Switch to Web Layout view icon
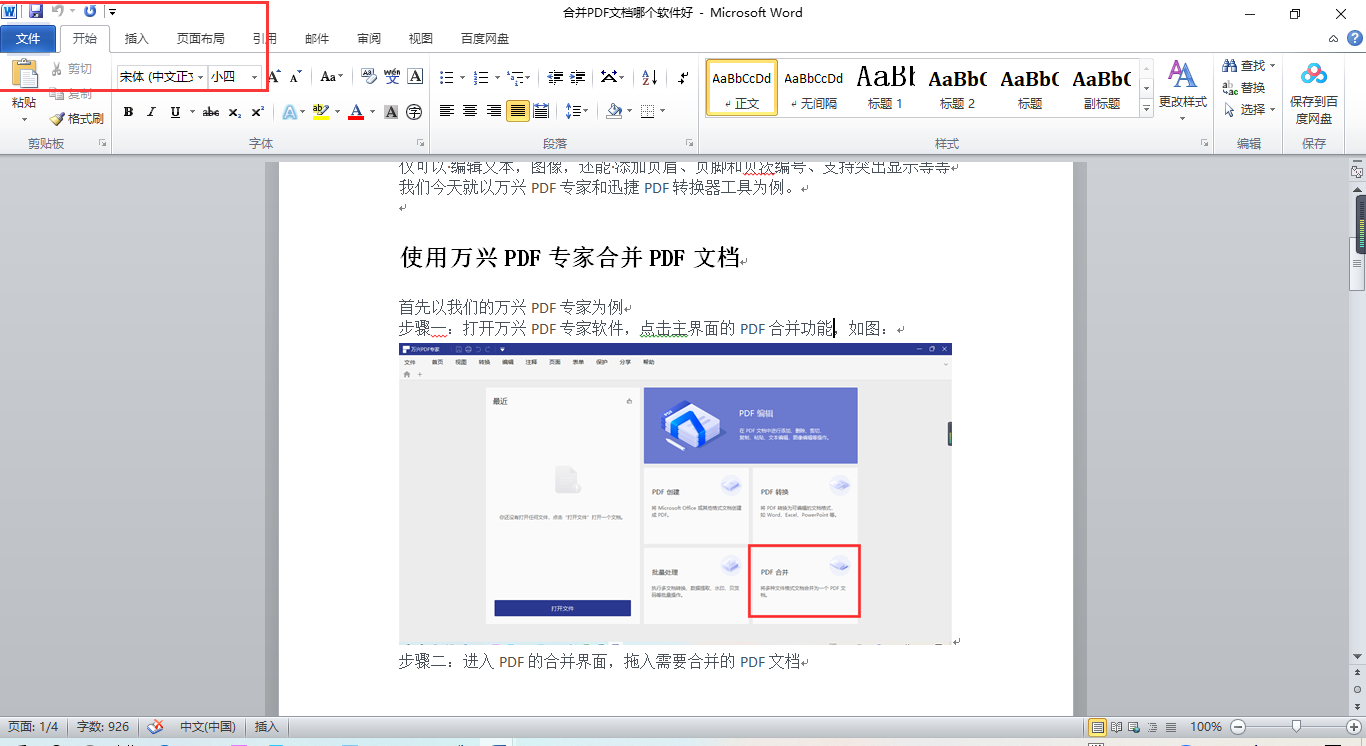 click(x=1135, y=727)
